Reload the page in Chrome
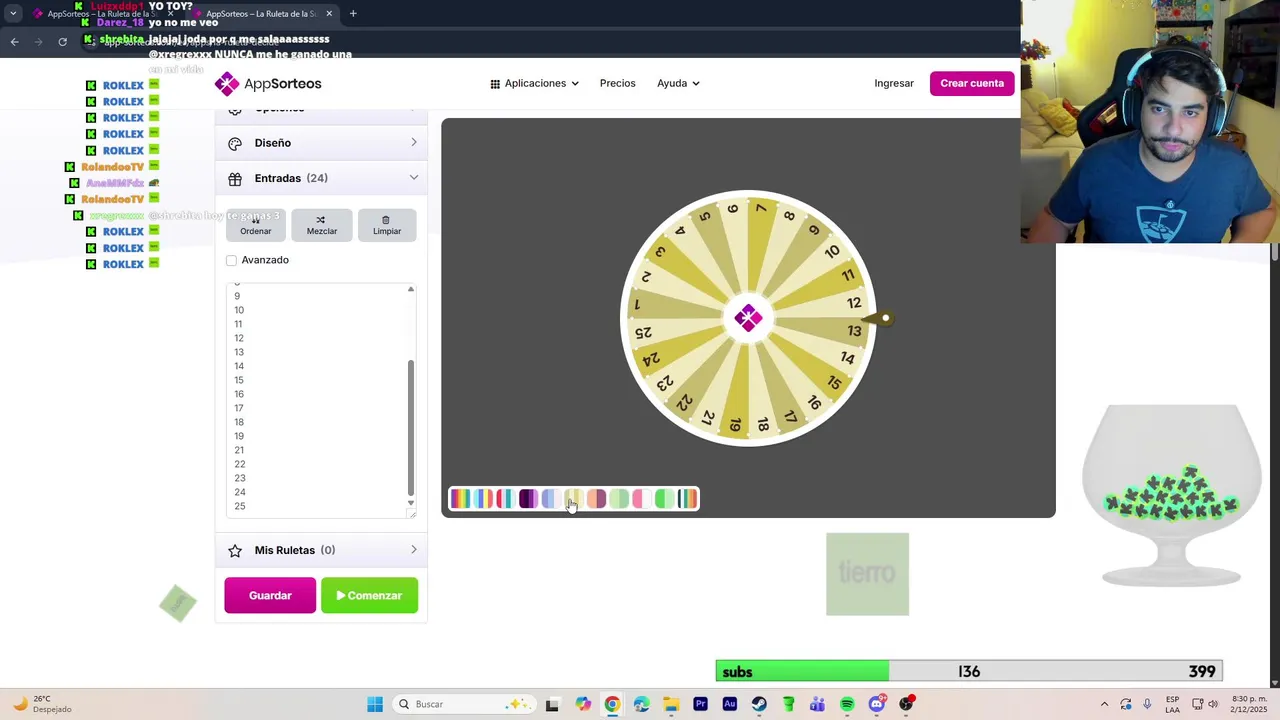The image size is (1280, 720). 62,41
